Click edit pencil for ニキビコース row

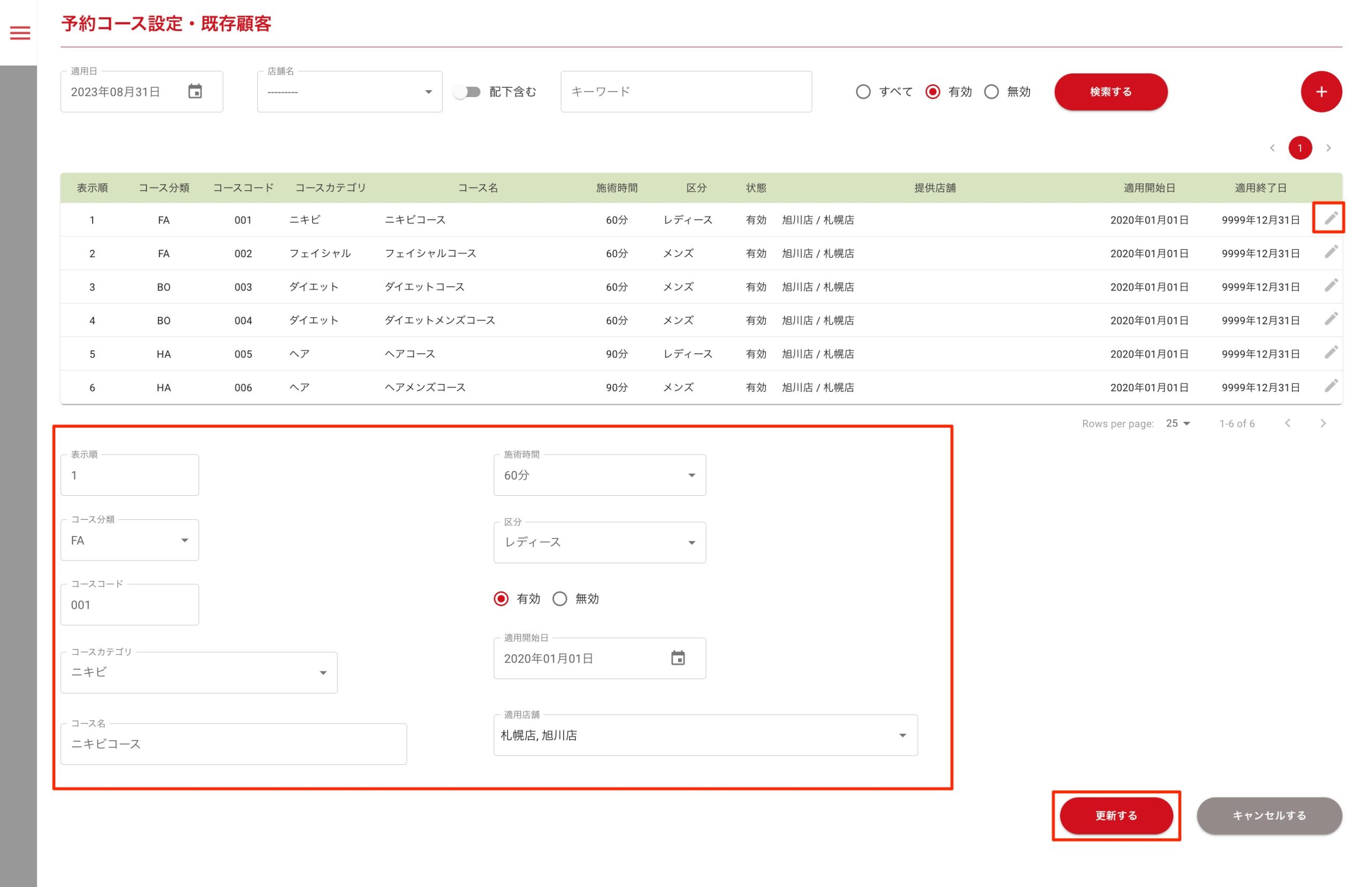(x=1330, y=218)
